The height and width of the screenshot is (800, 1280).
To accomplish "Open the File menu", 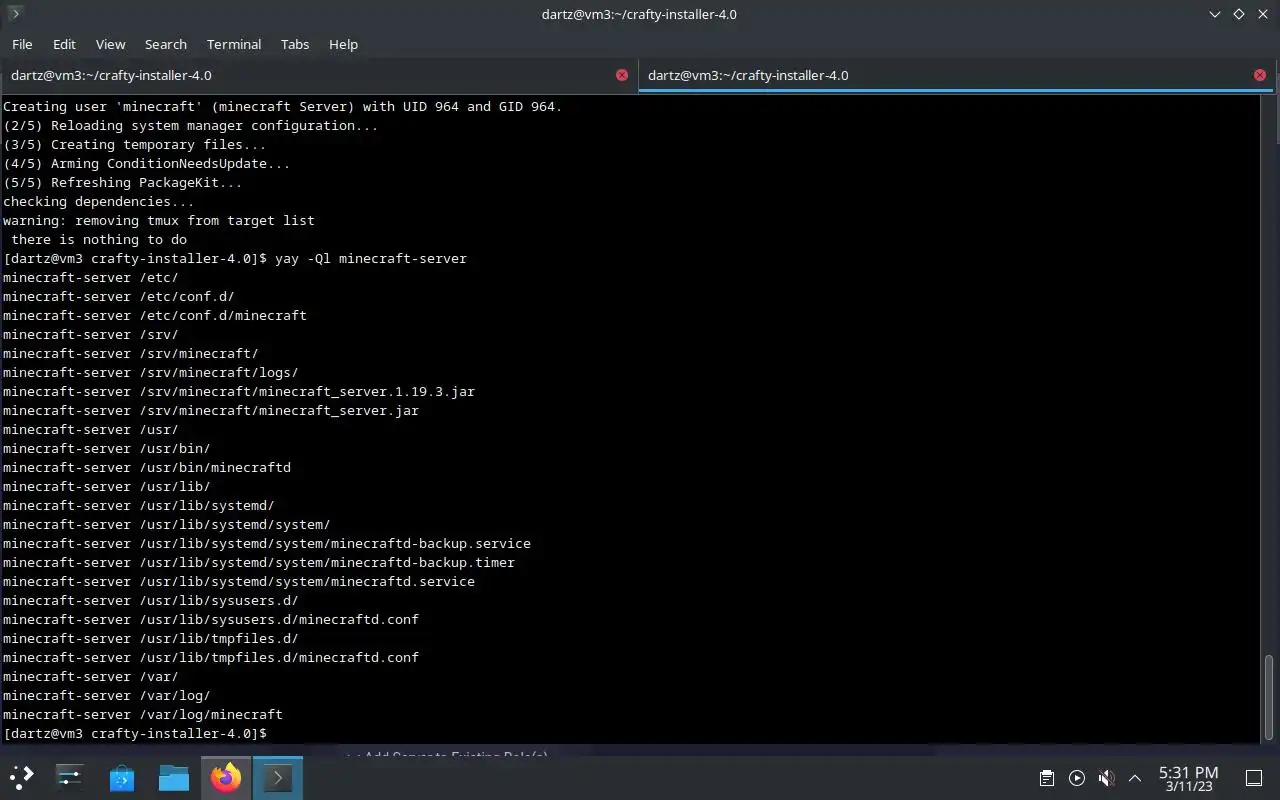I will (x=22, y=44).
